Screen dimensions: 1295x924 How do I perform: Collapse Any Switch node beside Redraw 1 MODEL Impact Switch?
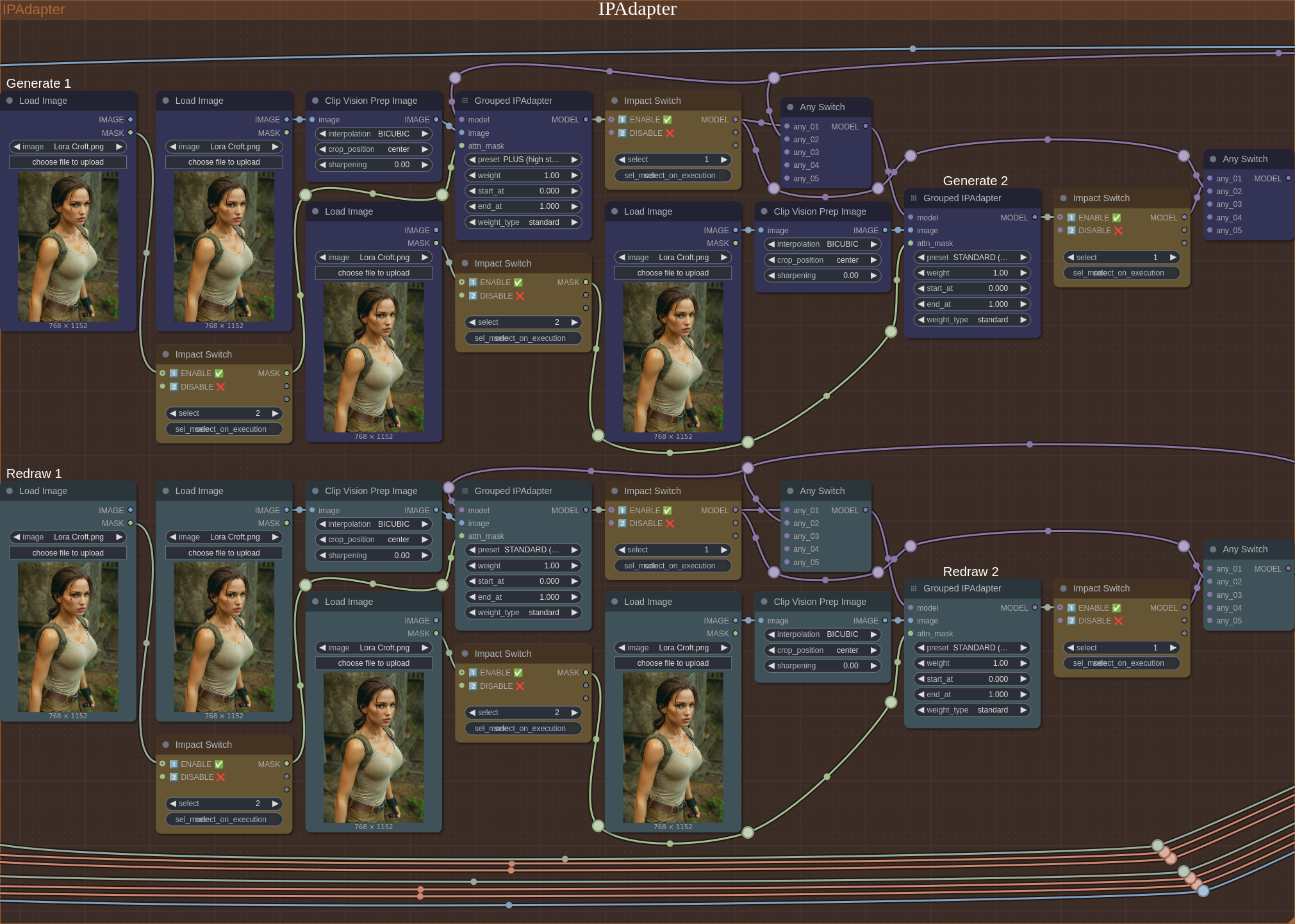(x=790, y=491)
